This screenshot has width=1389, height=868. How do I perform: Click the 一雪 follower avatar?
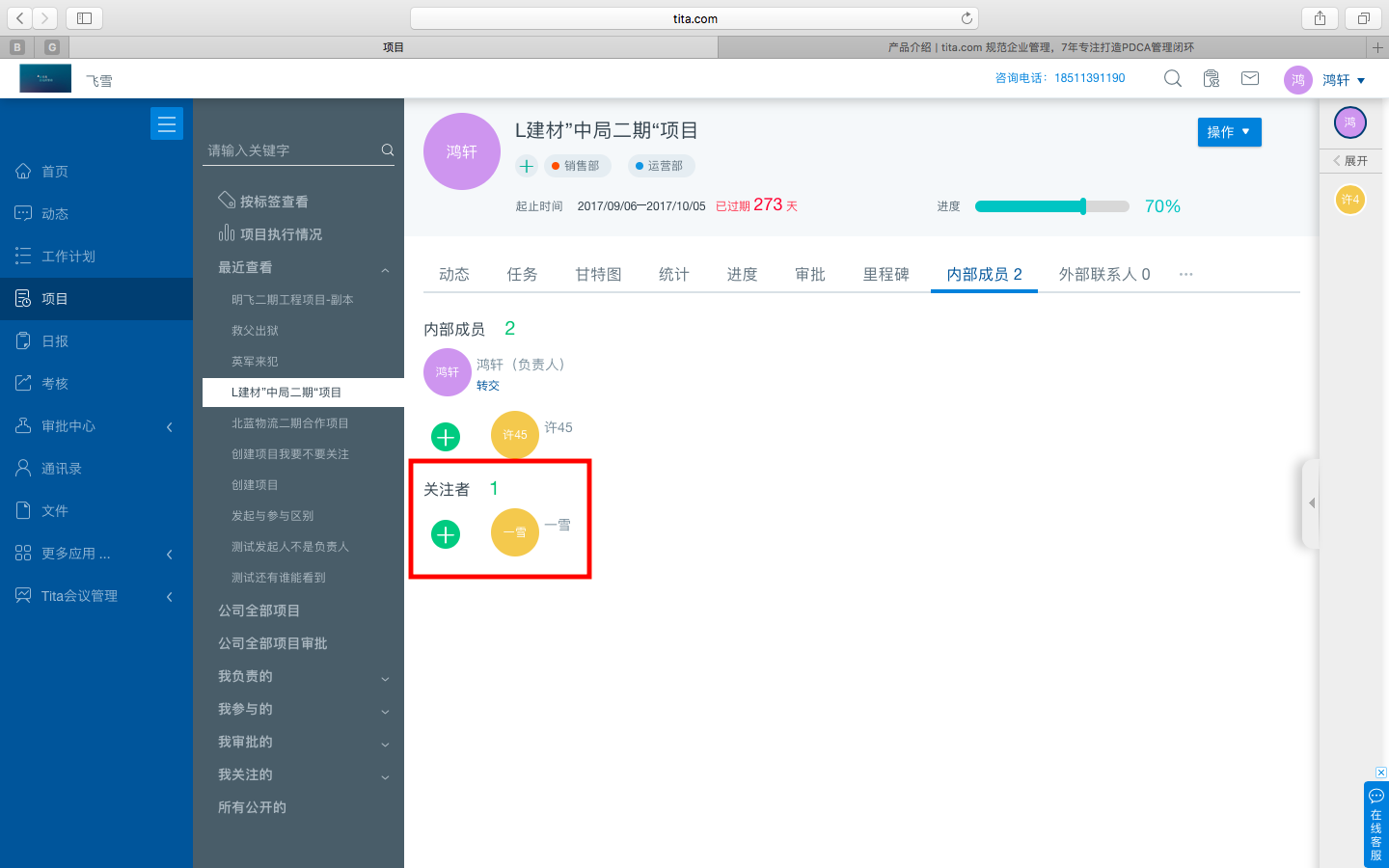(x=515, y=532)
